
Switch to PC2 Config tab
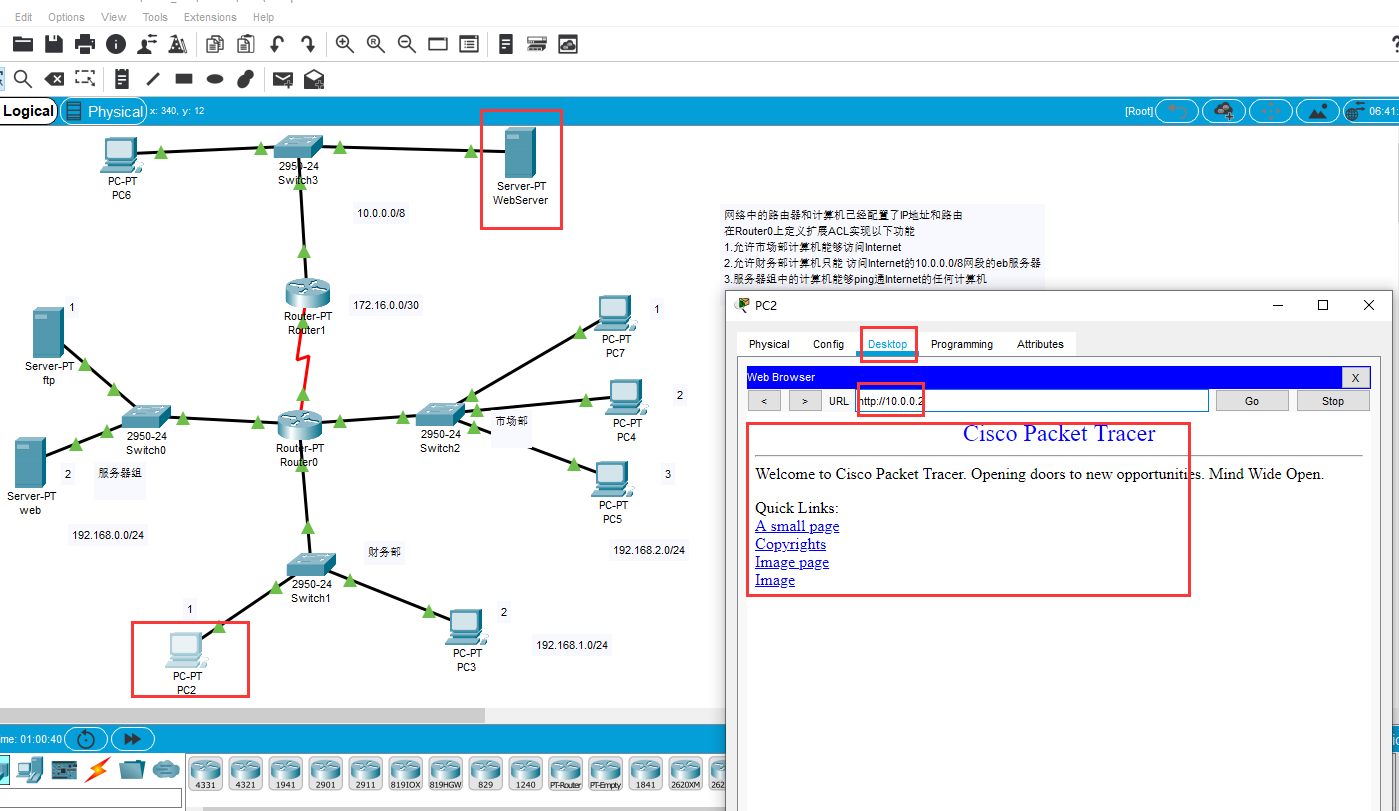[x=828, y=344]
